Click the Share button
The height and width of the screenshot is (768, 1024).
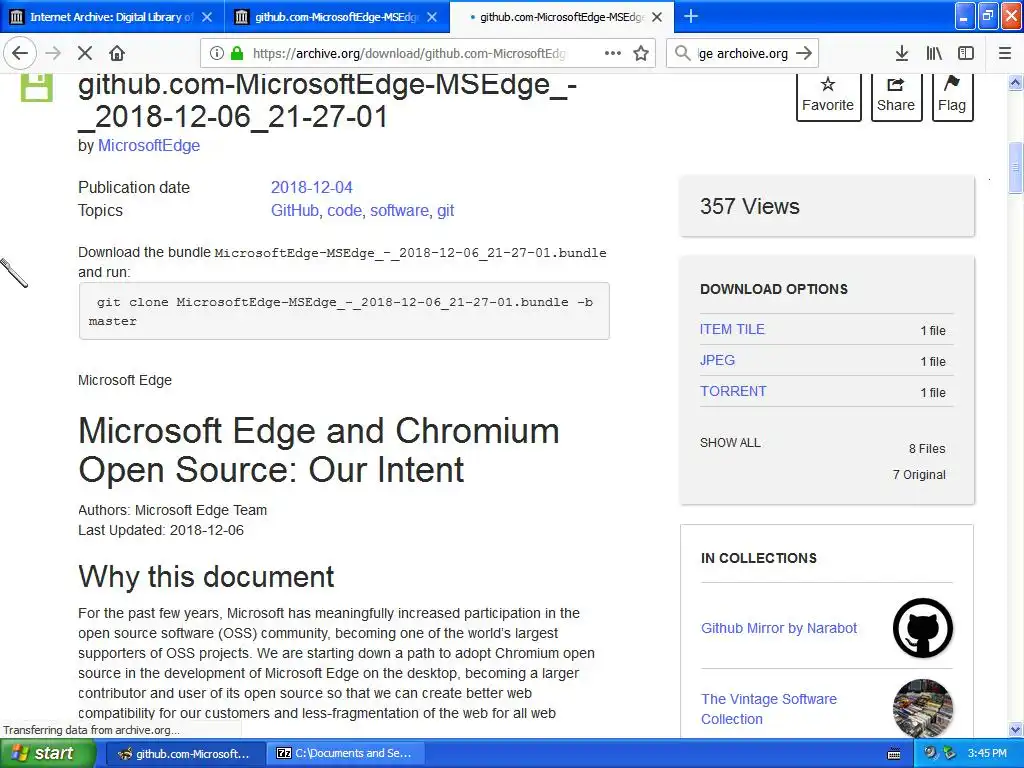pyautogui.click(x=896, y=97)
